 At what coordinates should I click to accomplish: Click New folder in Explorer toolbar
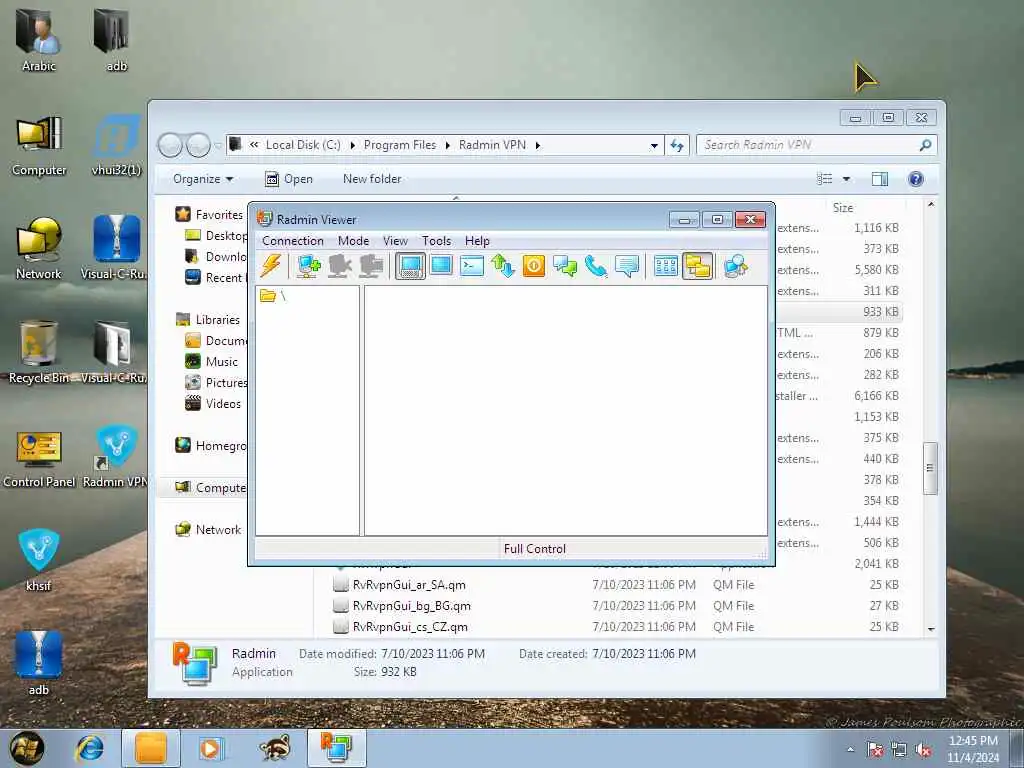click(372, 179)
